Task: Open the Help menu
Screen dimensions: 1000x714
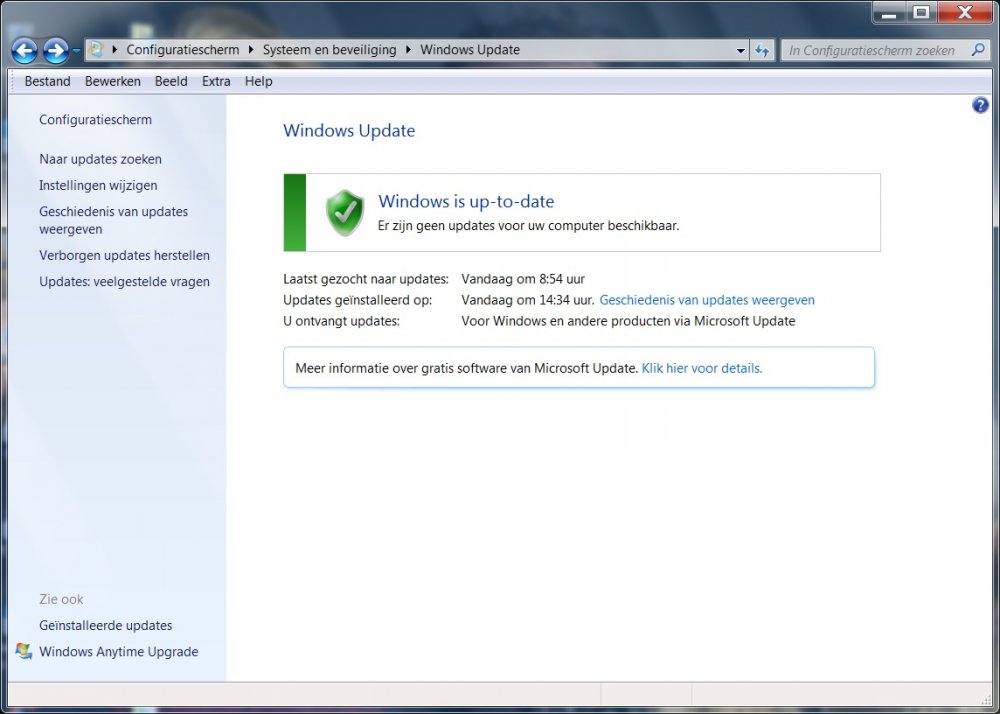Action: 258,82
